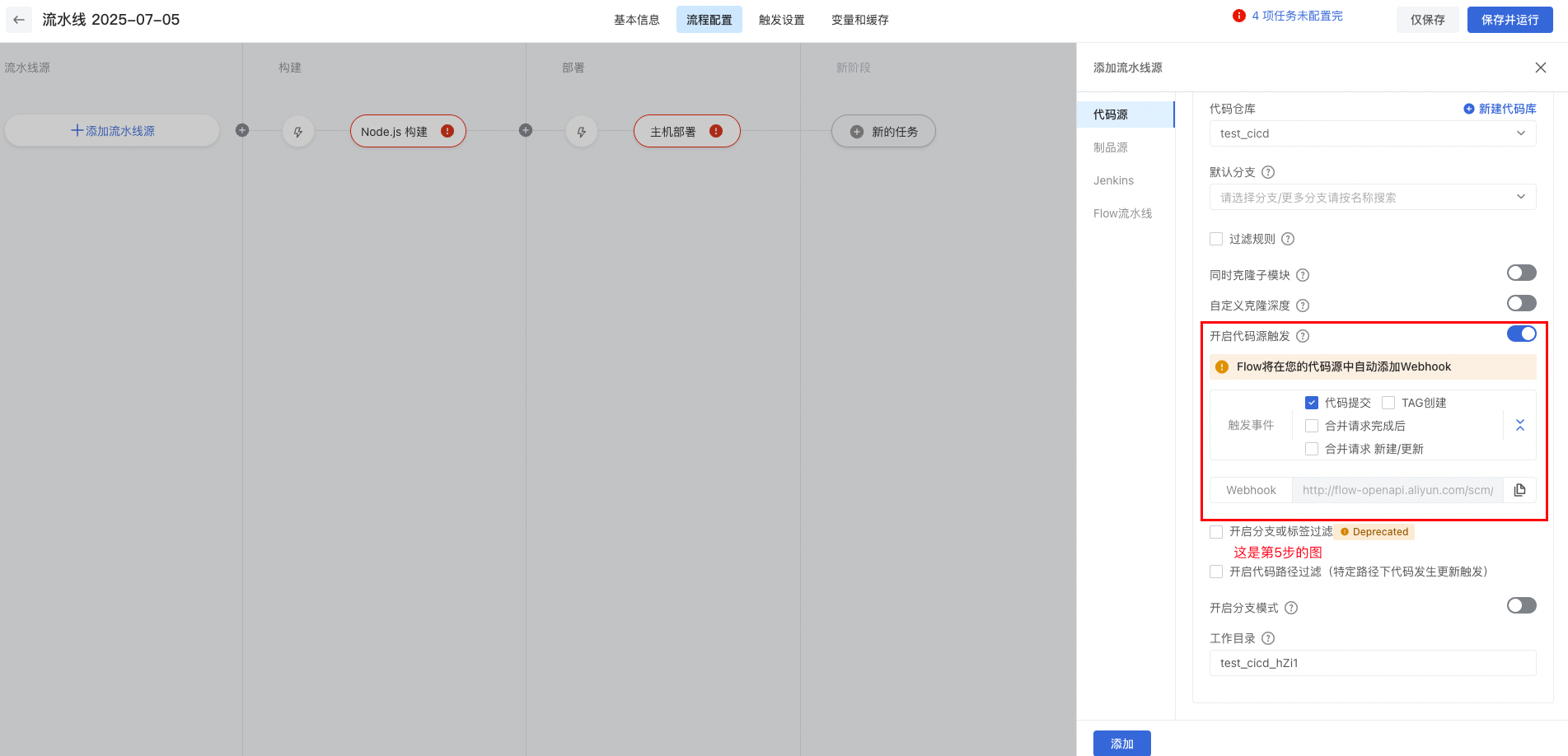Open the 代码仓库 dropdown showing test_cicd
1568x756 pixels.
point(1372,133)
